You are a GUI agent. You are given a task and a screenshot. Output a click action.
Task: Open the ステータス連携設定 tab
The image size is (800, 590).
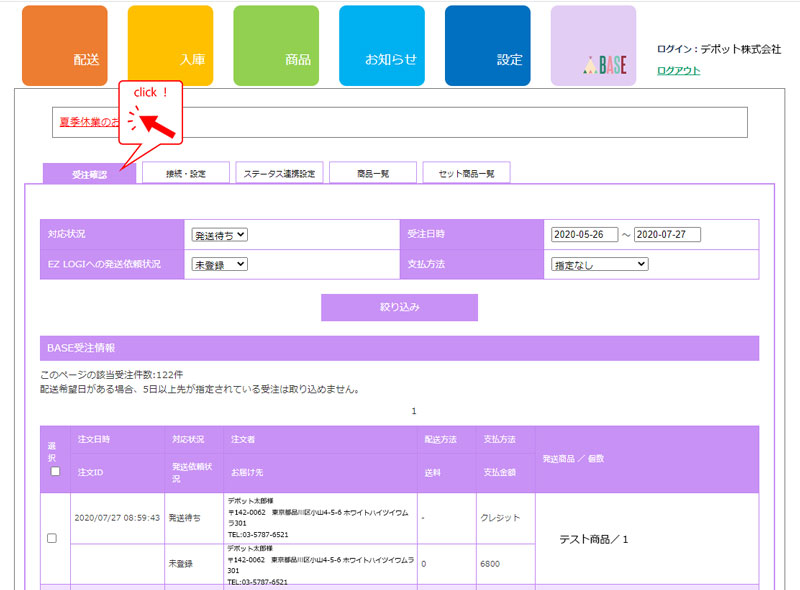279,173
